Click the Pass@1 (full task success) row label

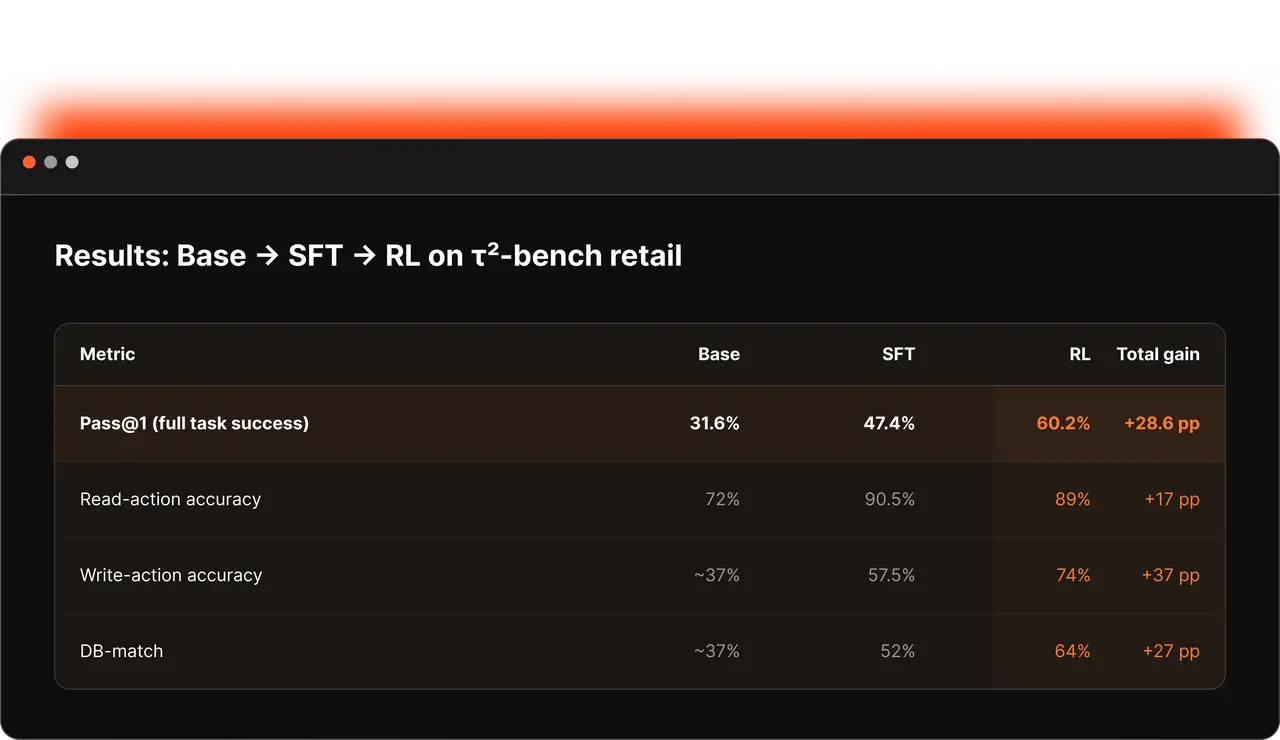[194, 423]
